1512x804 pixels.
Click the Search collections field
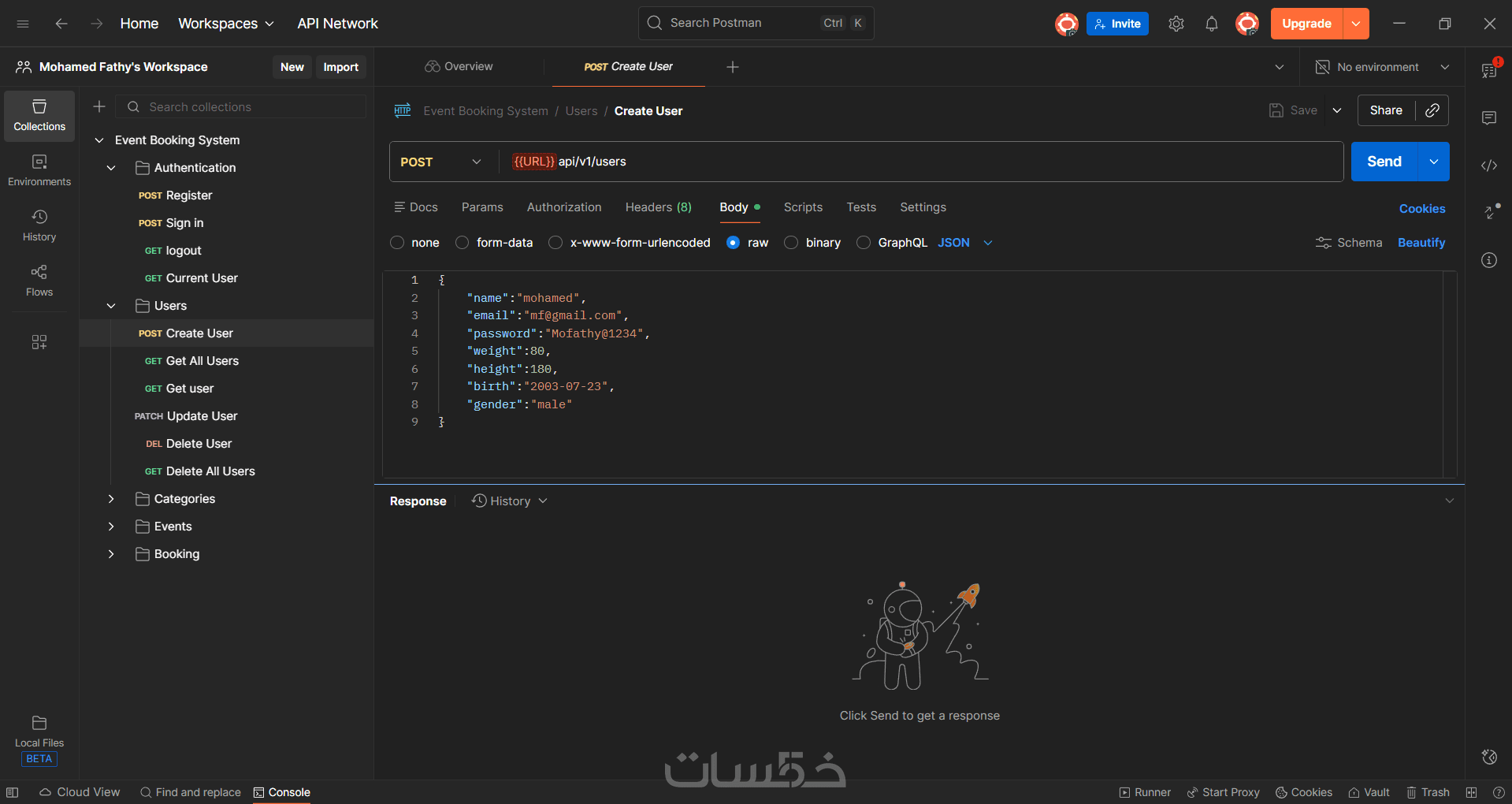pyautogui.click(x=241, y=106)
